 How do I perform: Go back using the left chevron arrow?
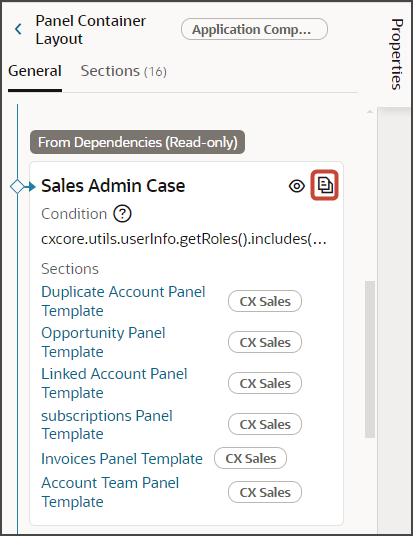point(18,29)
